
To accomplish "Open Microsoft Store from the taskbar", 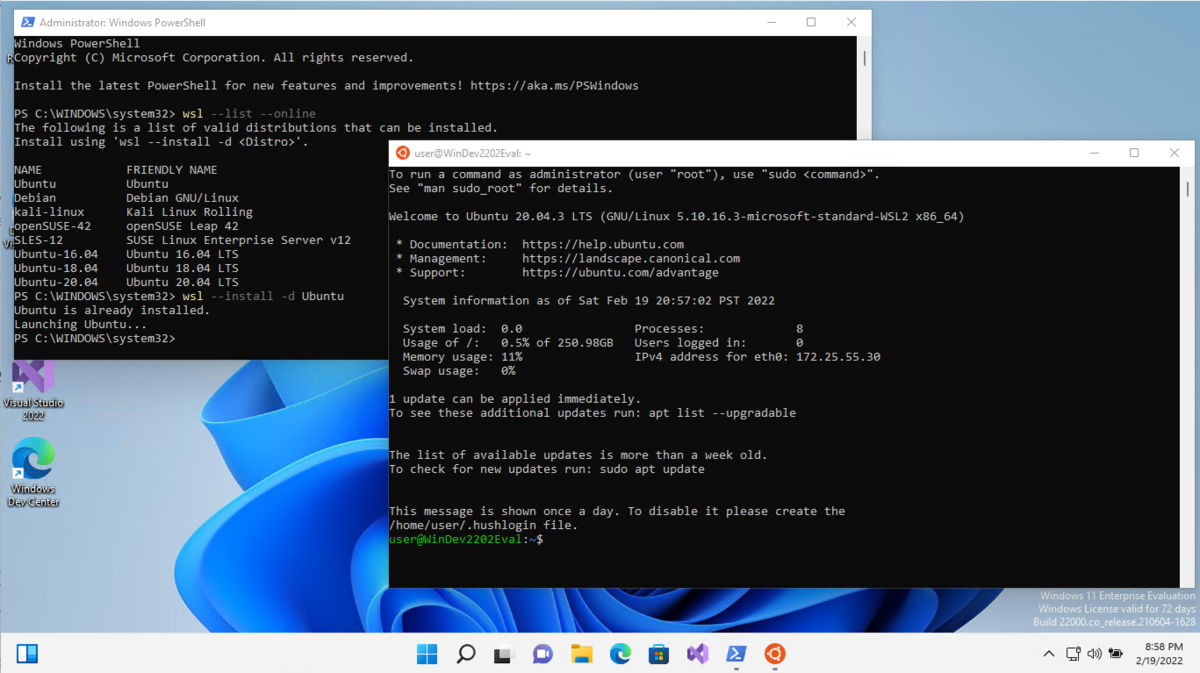I will point(659,654).
